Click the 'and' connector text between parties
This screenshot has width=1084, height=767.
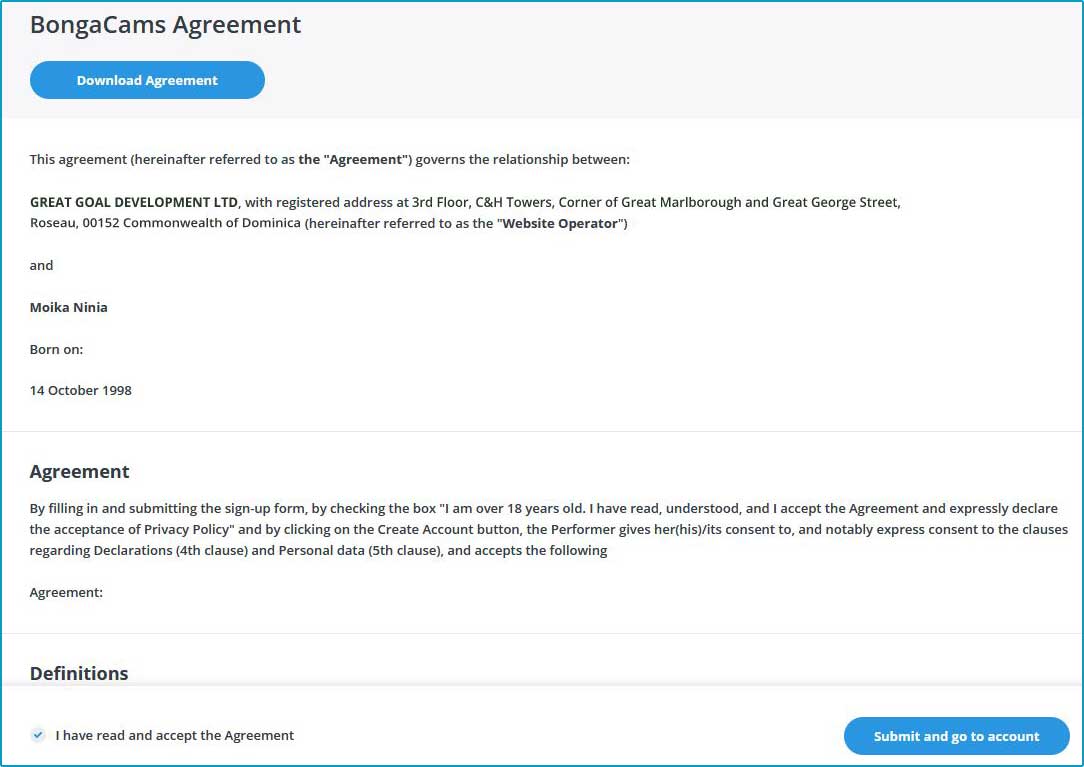click(x=41, y=265)
